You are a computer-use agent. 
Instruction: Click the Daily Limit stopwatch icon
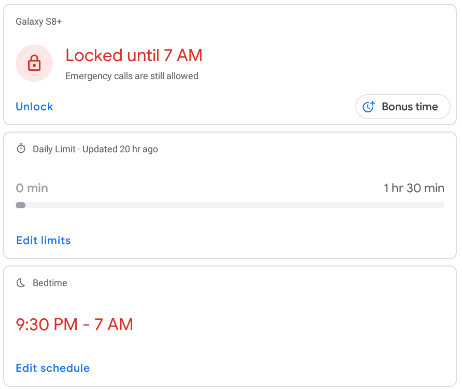pyautogui.click(x=21, y=148)
